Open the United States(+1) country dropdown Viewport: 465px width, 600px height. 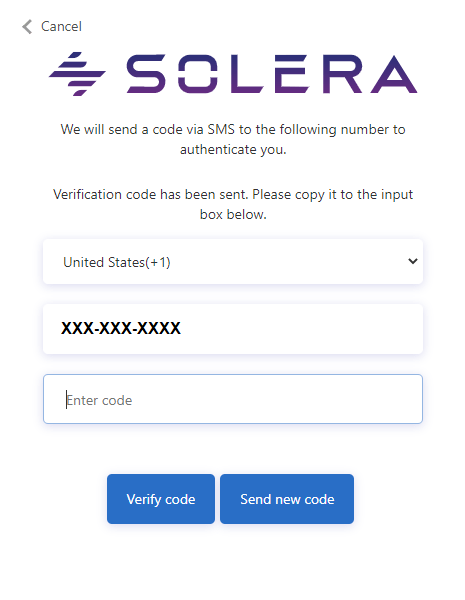(233, 262)
